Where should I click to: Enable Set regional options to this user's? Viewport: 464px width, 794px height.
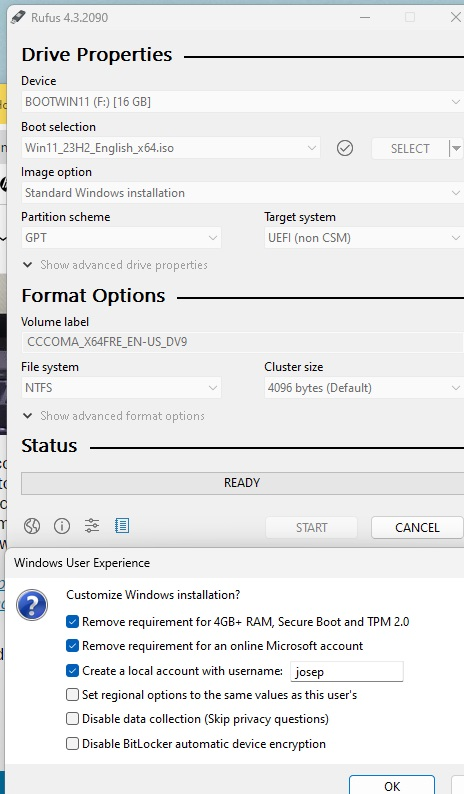click(72, 695)
